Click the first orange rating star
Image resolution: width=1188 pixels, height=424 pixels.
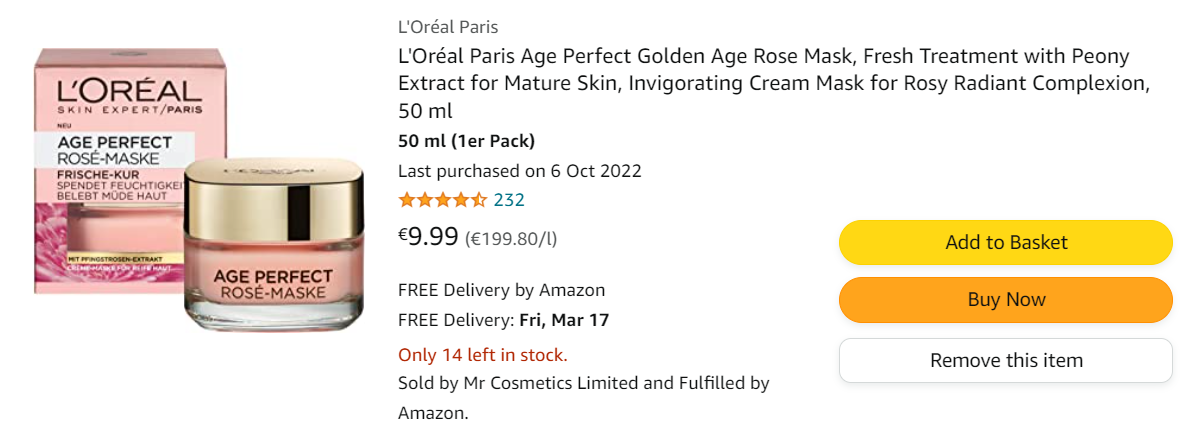pos(406,200)
